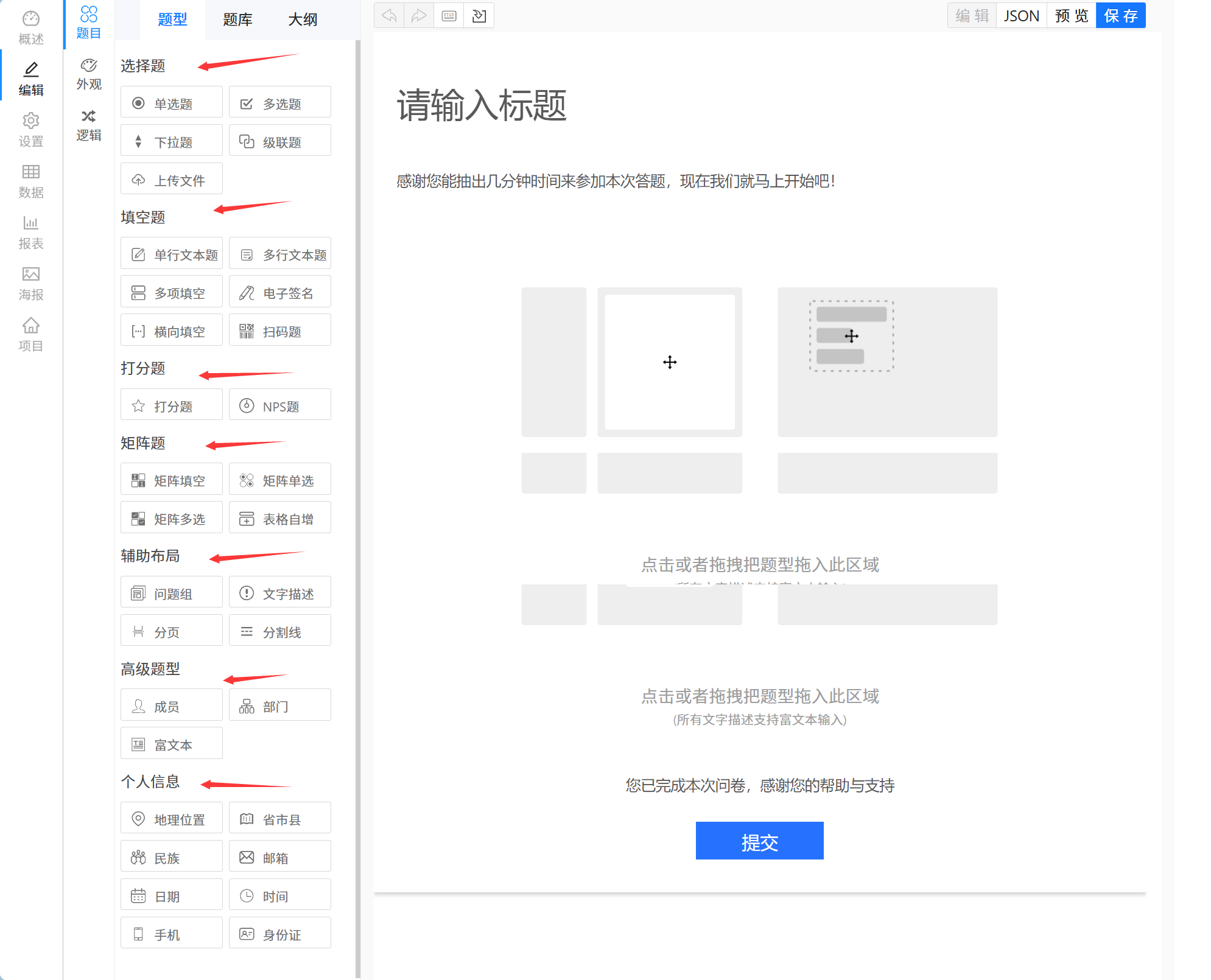Go to 设置 gear in sidebar
Viewport: 1211px width, 980px height.
click(x=31, y=130)
